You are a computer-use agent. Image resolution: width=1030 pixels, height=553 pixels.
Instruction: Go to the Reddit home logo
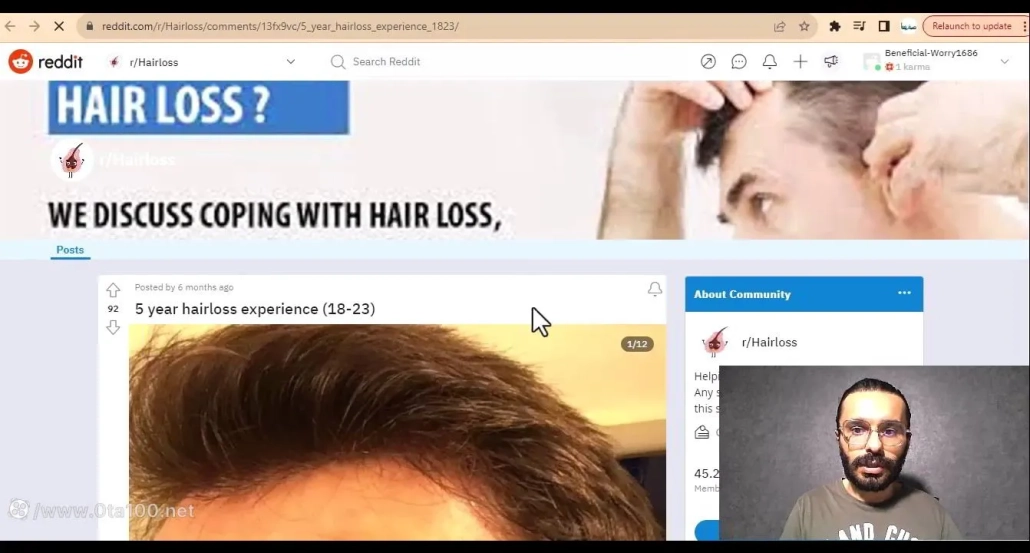tap(46, 62)
